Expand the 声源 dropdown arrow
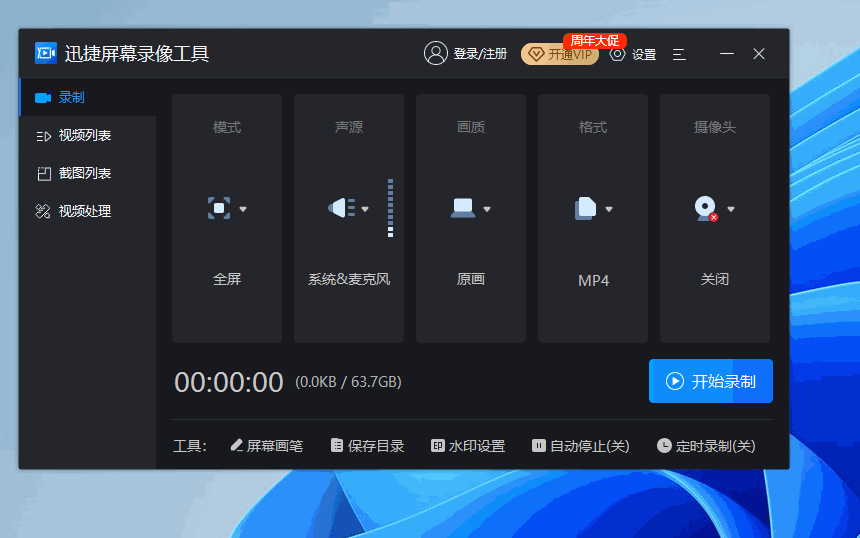The image size is (860, 538). [x=365, y=209]
